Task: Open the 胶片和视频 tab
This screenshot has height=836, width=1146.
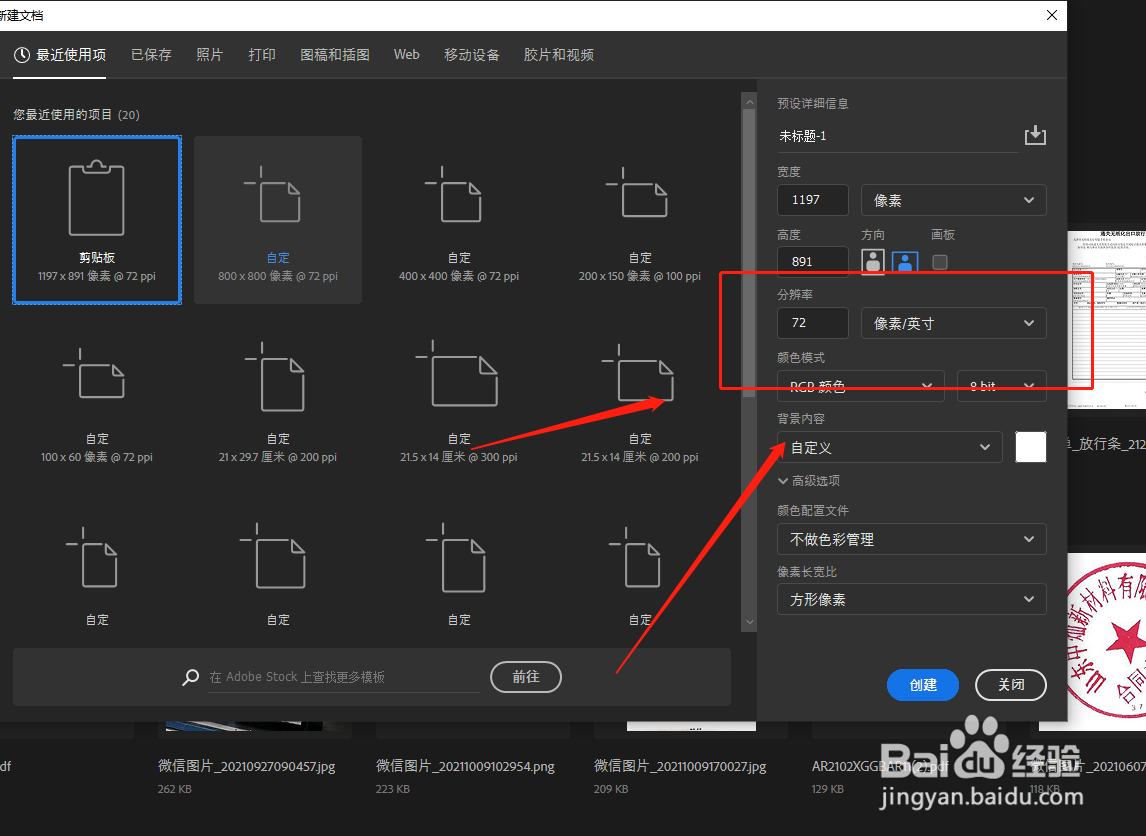Action: [x=558, y=55]
